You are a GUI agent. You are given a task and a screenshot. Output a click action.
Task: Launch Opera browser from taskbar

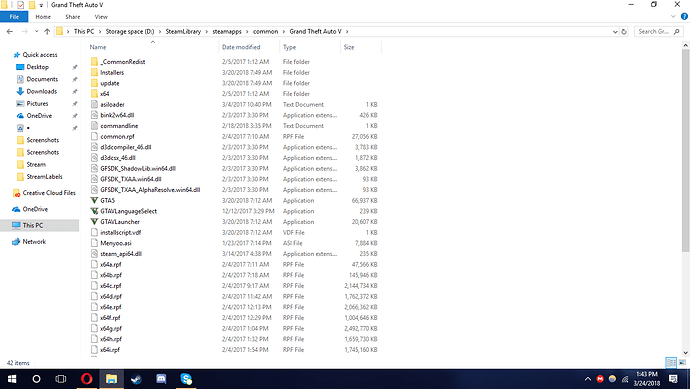(87, 379)
